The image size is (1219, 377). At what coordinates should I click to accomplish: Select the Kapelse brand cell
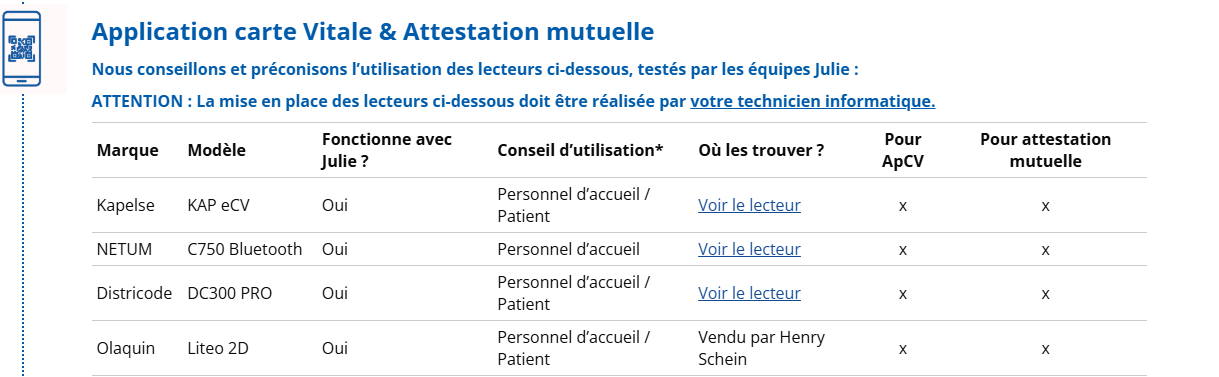coord(126,205)
